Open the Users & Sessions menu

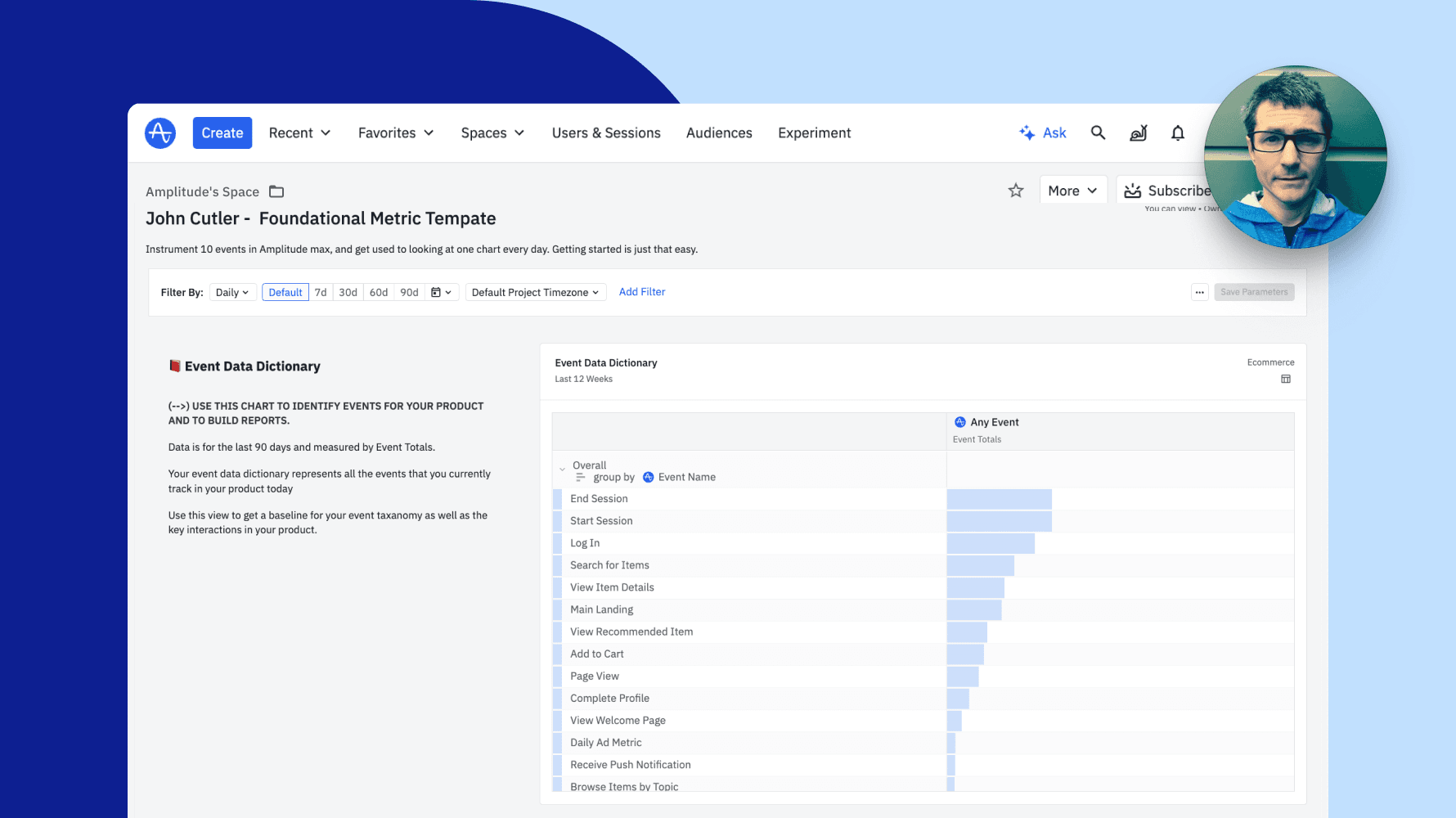[x=606, y=133]
